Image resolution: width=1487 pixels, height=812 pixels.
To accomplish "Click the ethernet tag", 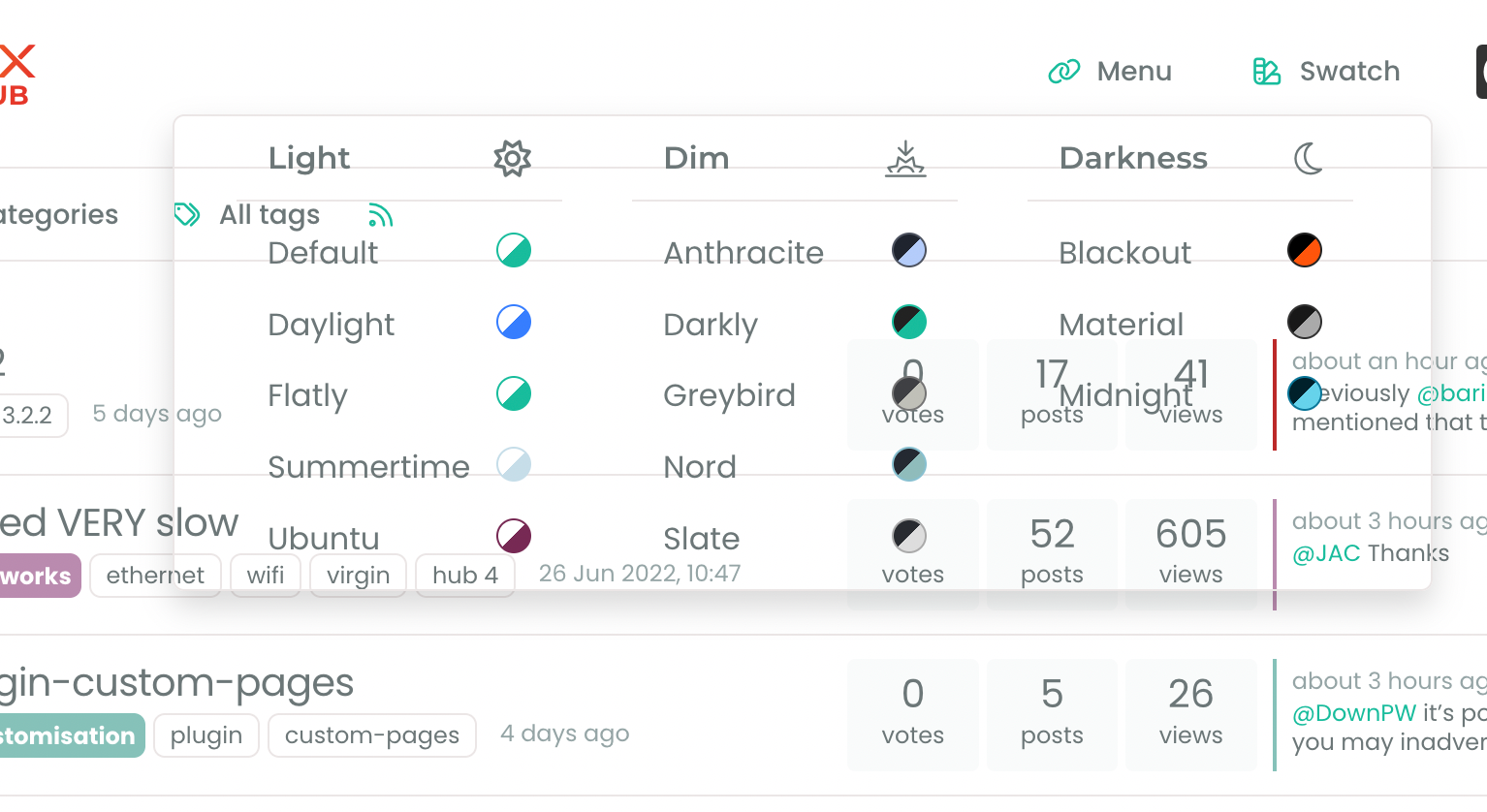I will click(155, 576).
